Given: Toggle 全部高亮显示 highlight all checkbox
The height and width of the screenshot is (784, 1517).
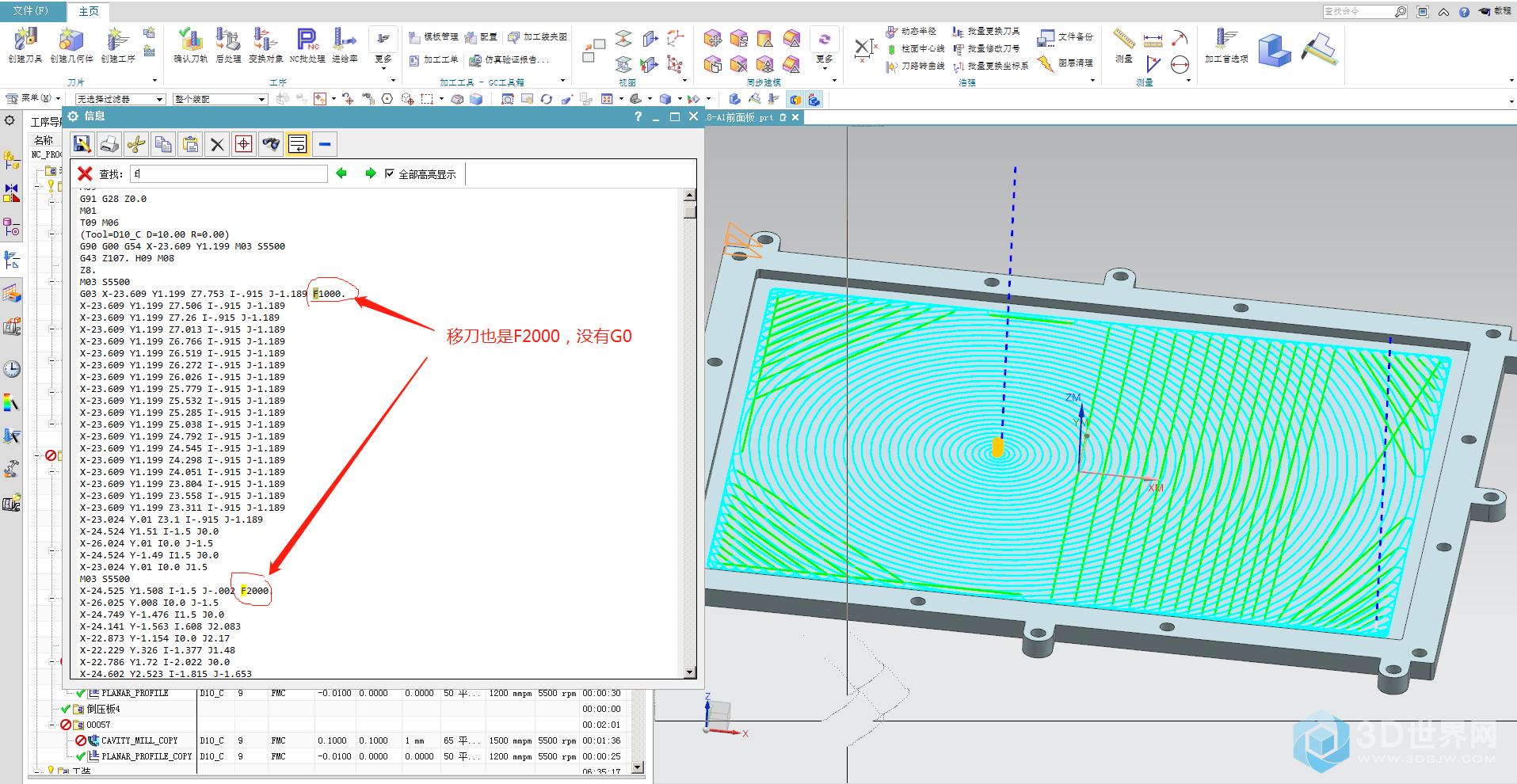Looking at the screenshot, I should [389, 173].
